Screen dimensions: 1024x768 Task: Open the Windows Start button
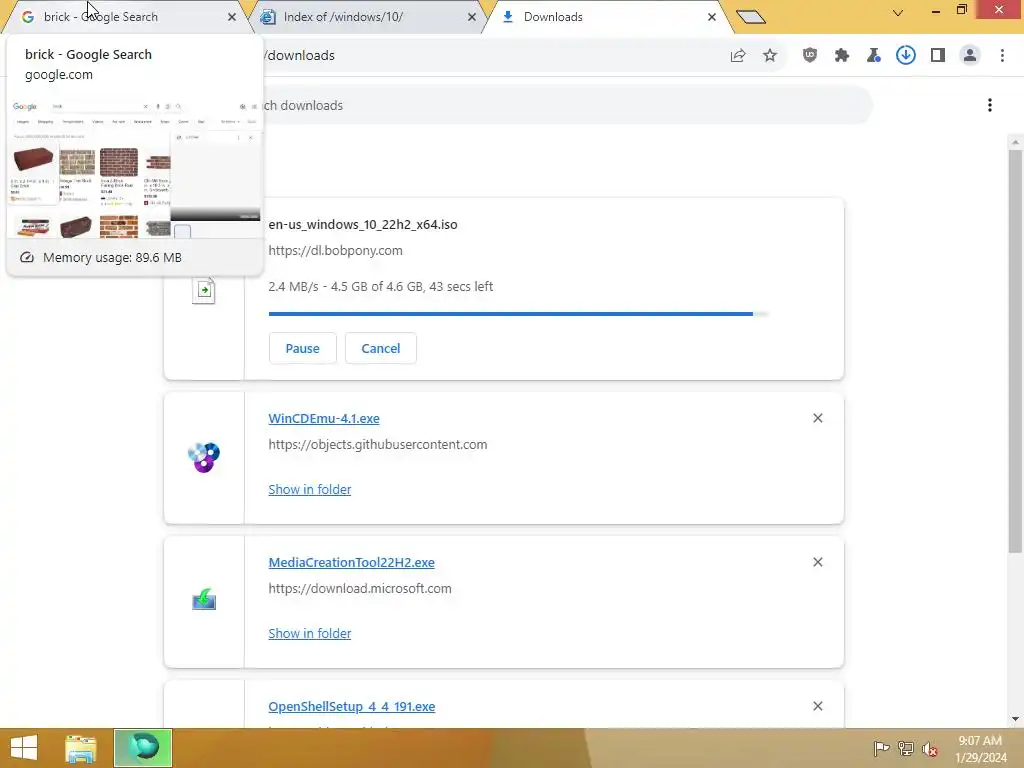point(24,748)
